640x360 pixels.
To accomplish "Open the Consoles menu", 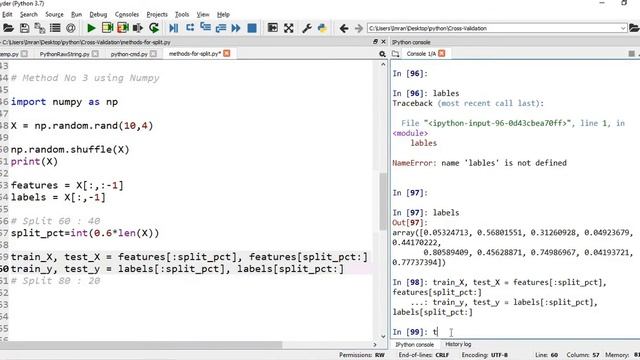I will click(127, 14).
